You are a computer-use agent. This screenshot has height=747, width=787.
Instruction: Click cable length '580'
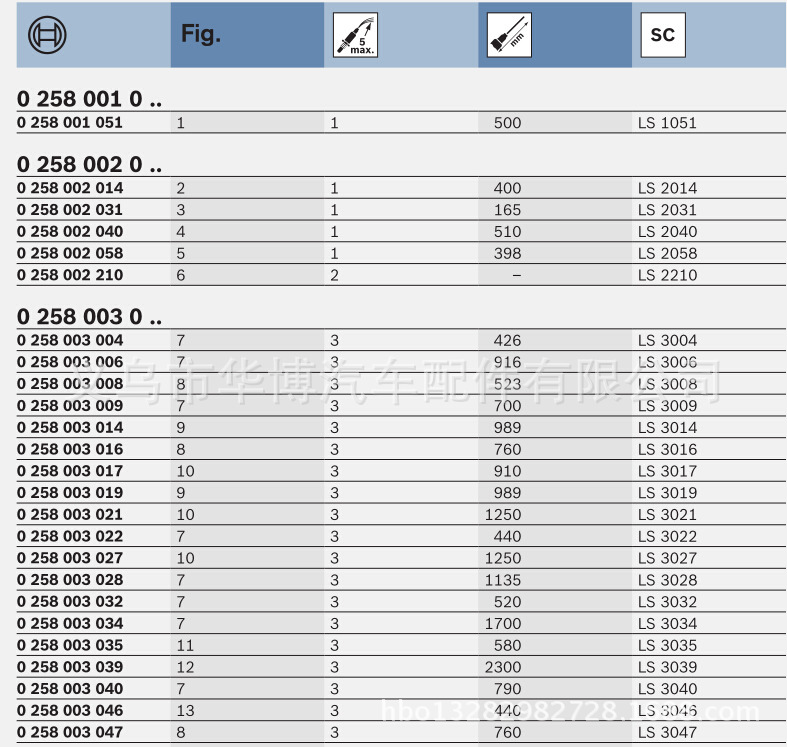click(x=507, y=646)
